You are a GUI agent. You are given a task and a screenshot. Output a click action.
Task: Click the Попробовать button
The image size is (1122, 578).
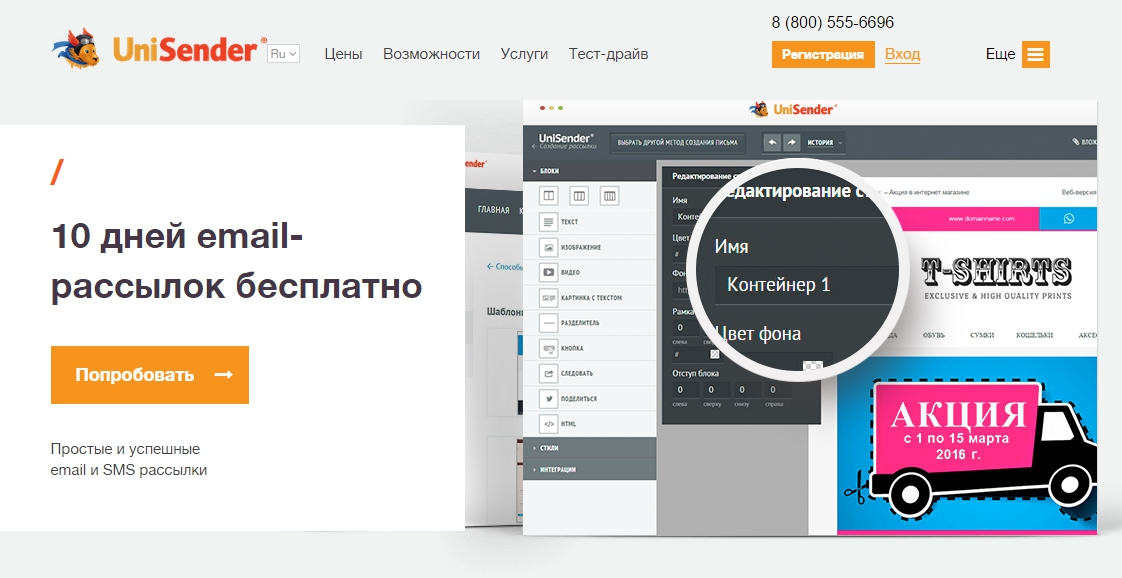[x=149, y=374]
